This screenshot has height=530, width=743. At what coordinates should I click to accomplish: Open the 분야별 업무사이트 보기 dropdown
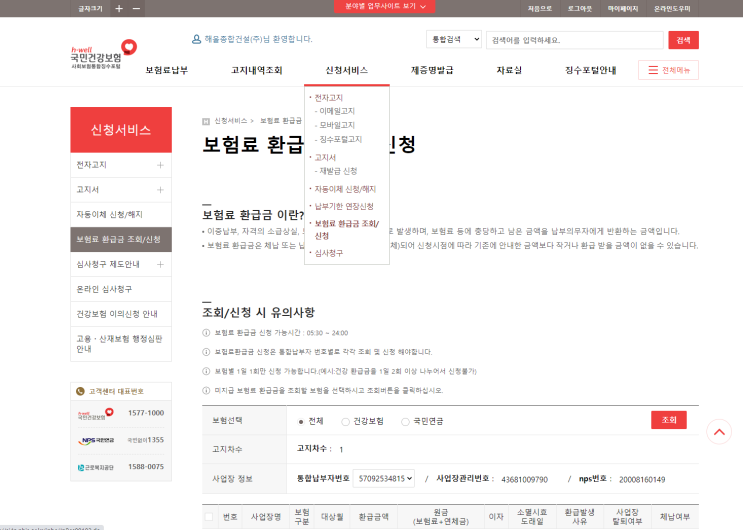click(x=384, y=6)
